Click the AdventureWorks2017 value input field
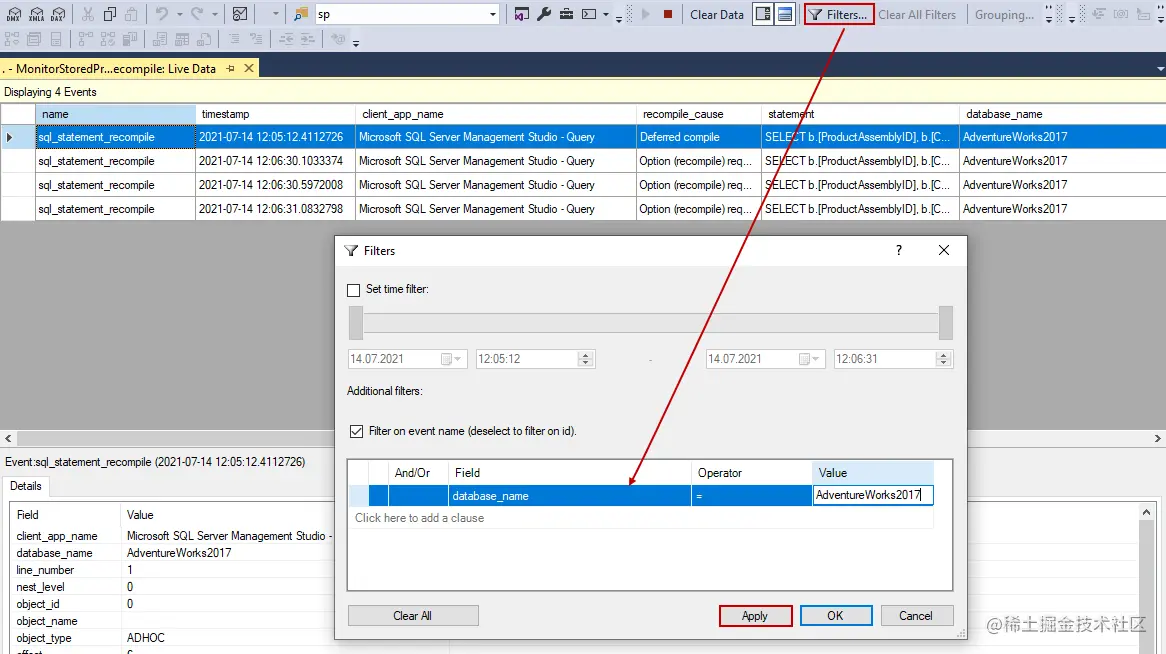1166x654 pixels. pos(872,495)
